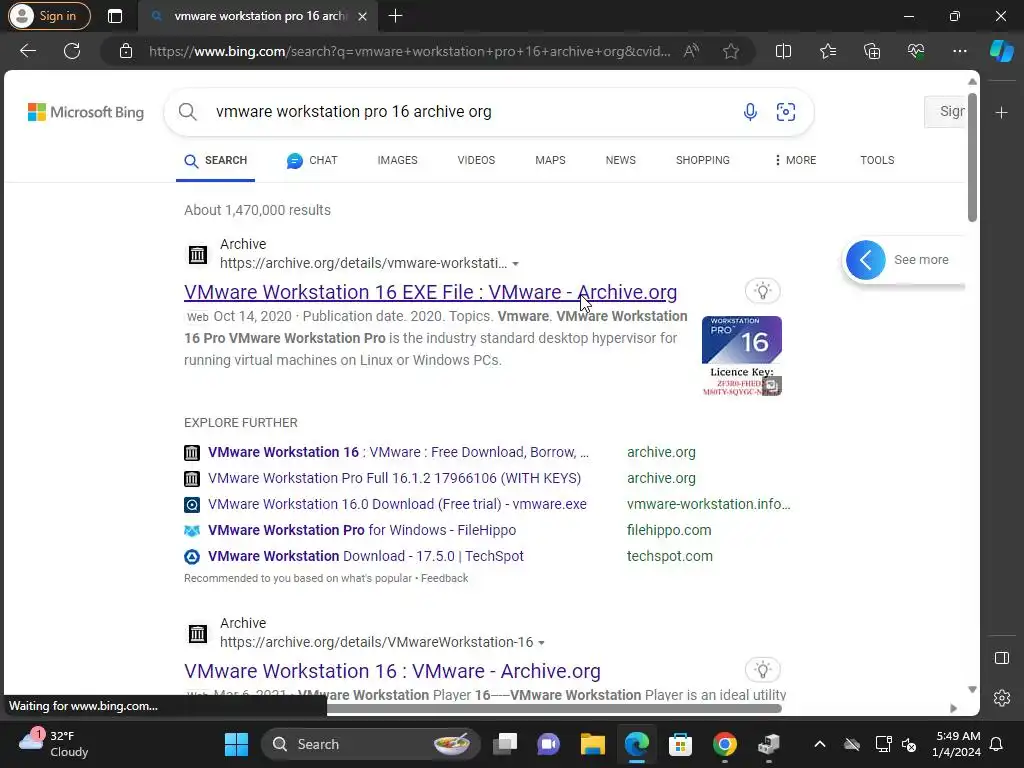The image size is (1024, 768).
Task: Click the browser address bar
Action: click(x=409, y=51)
